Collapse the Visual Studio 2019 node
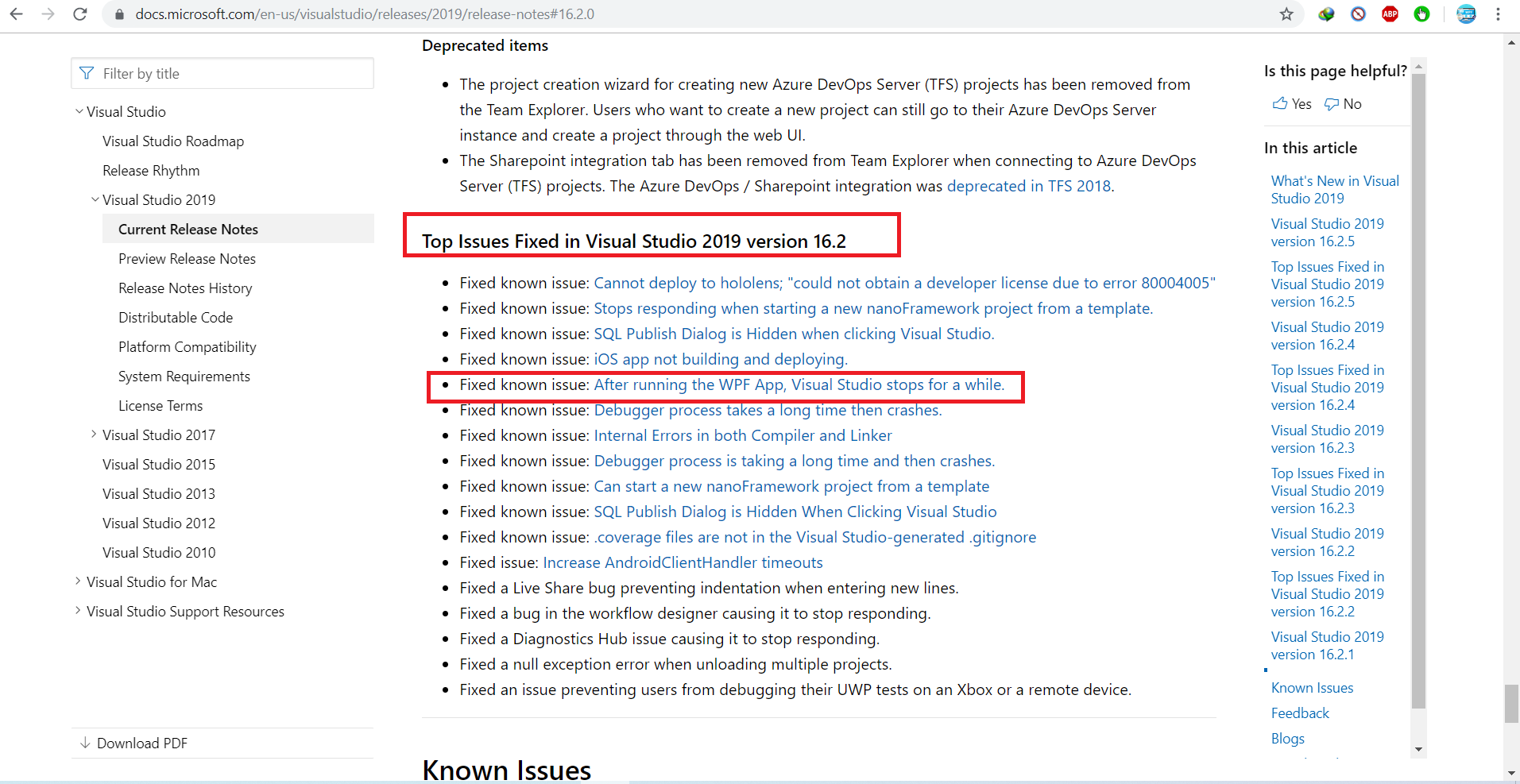Image resolution: width=1520 pixels, height=784 pixels. pyautogui.click(x=95, y=199)
